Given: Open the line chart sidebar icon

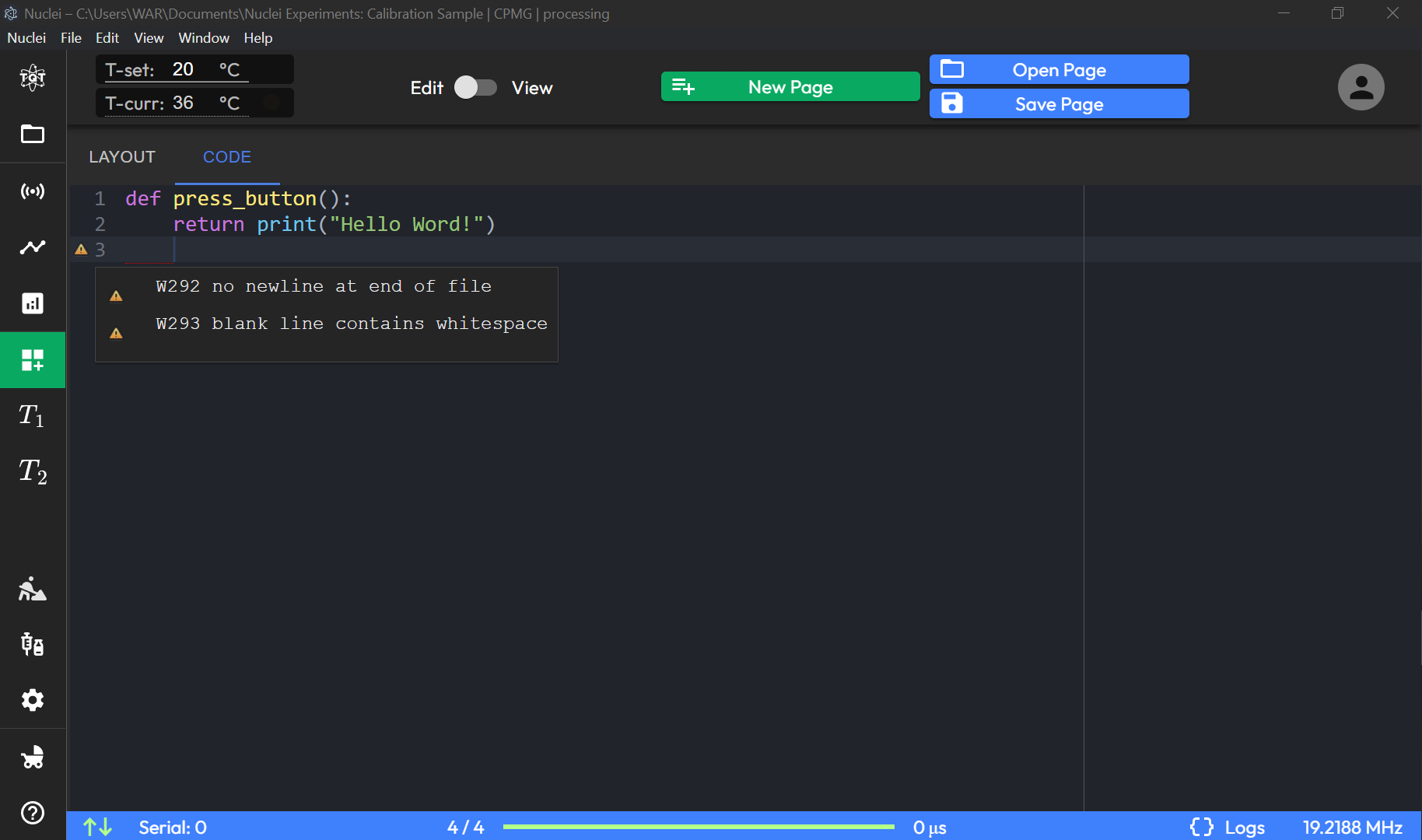Looking at the screenshot, I should pyautogui.click(x=33, y=247).
